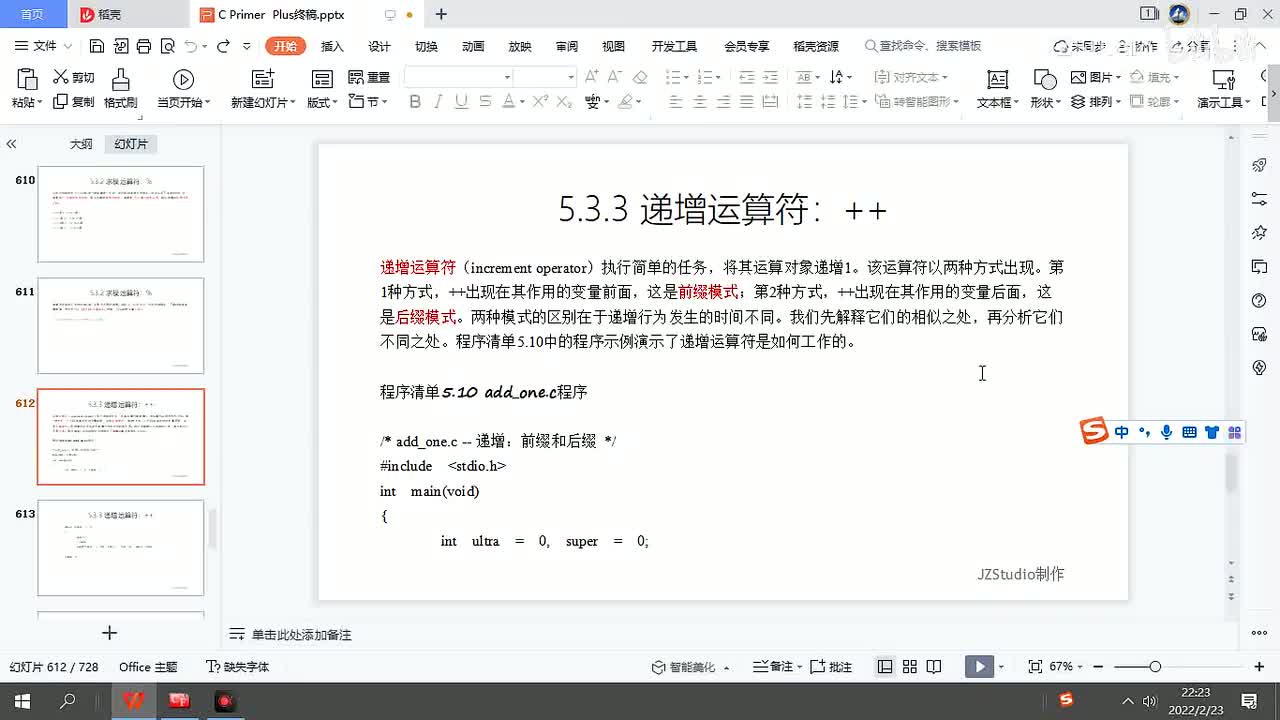Click the Print icon in quick access toolbar
The image size is (1280, 720).
(x=144, y=46)
